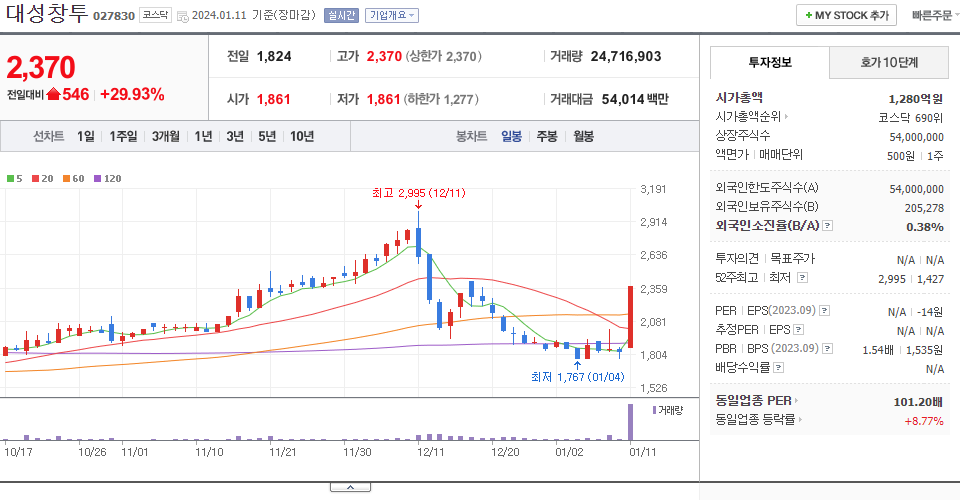Image resolution: width=960 pixels, height=500 pixels.
Task: Select the 1주일 line chart period
Action: coord(123,136)
